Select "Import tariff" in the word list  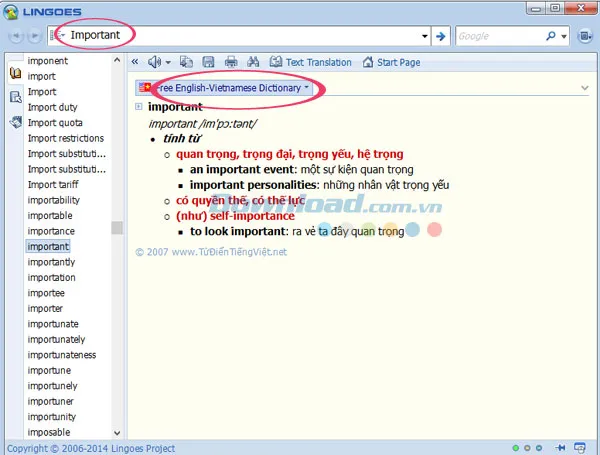(56, 184)
